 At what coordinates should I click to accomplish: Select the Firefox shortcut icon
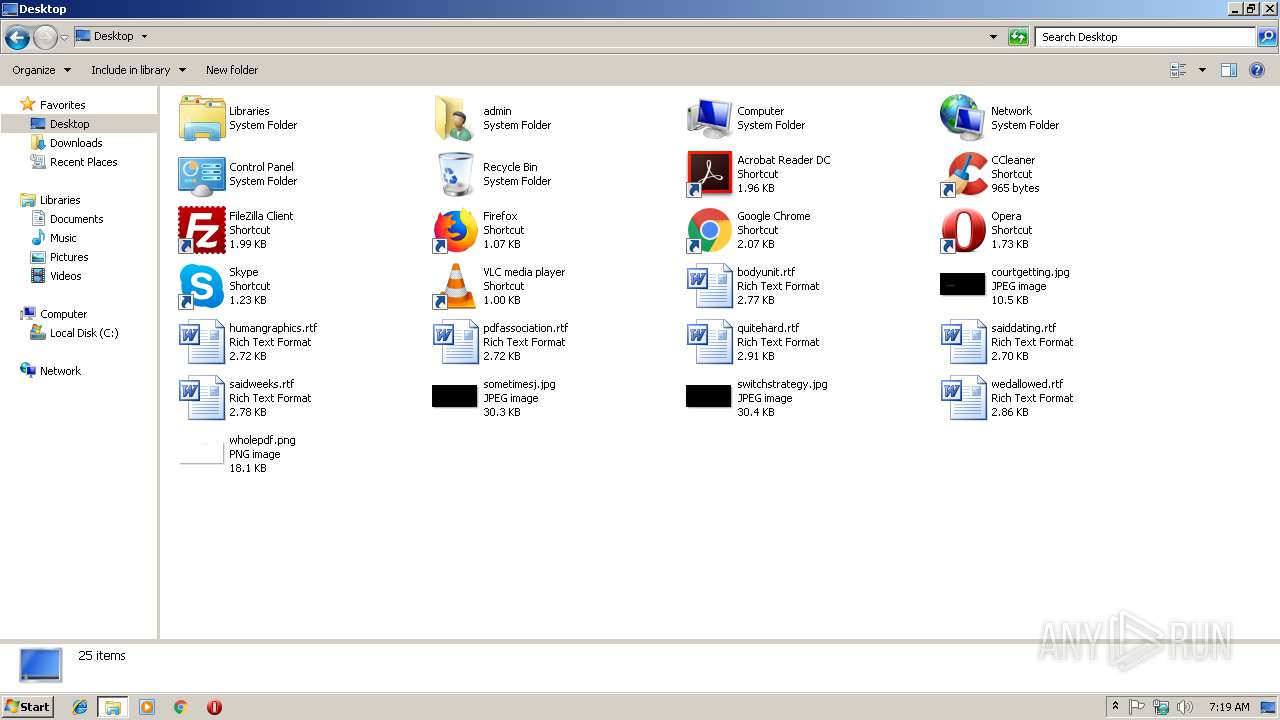pos(456,230)
